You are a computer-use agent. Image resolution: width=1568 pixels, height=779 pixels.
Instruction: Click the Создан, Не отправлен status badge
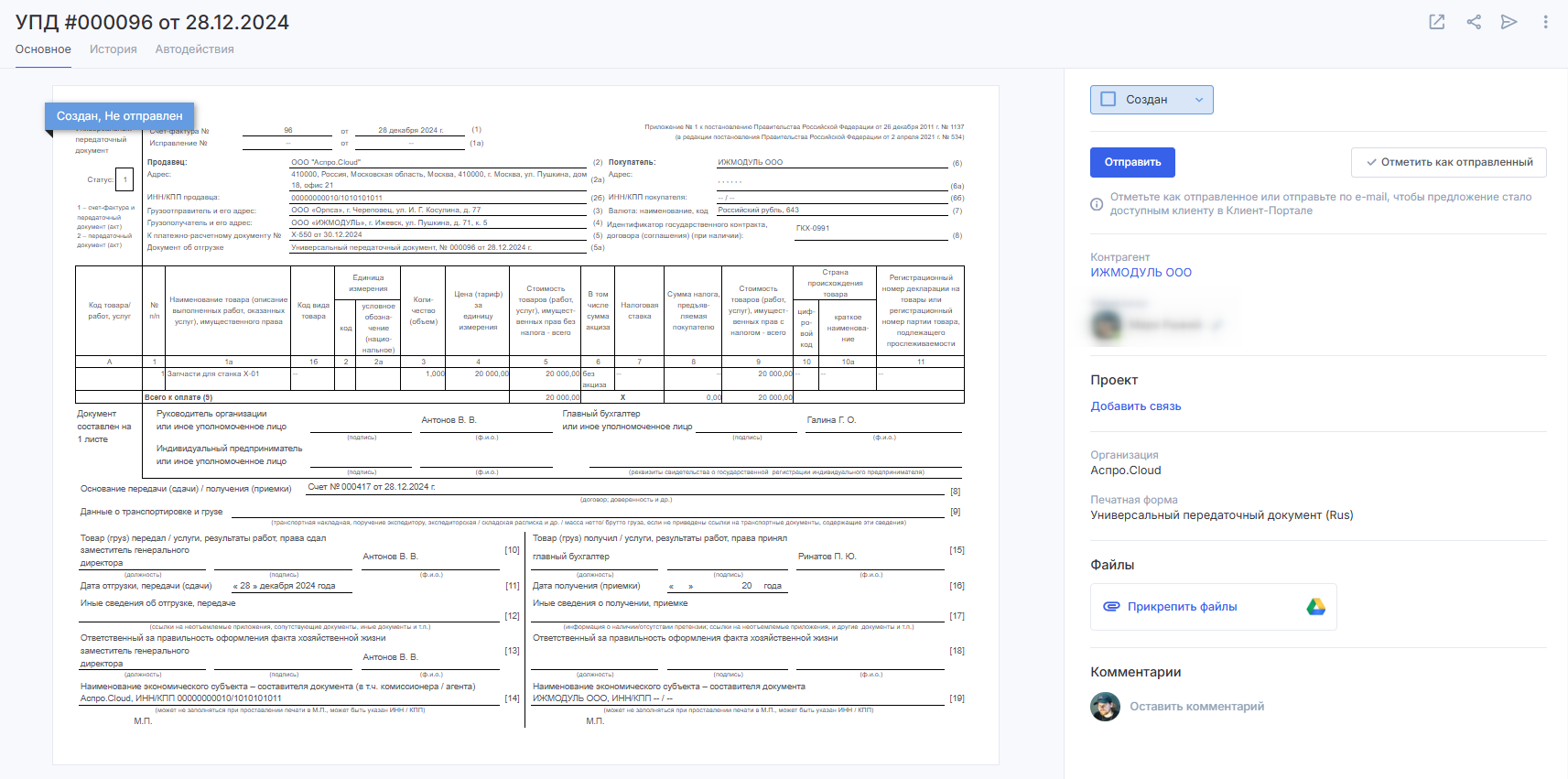pos(120,116)
